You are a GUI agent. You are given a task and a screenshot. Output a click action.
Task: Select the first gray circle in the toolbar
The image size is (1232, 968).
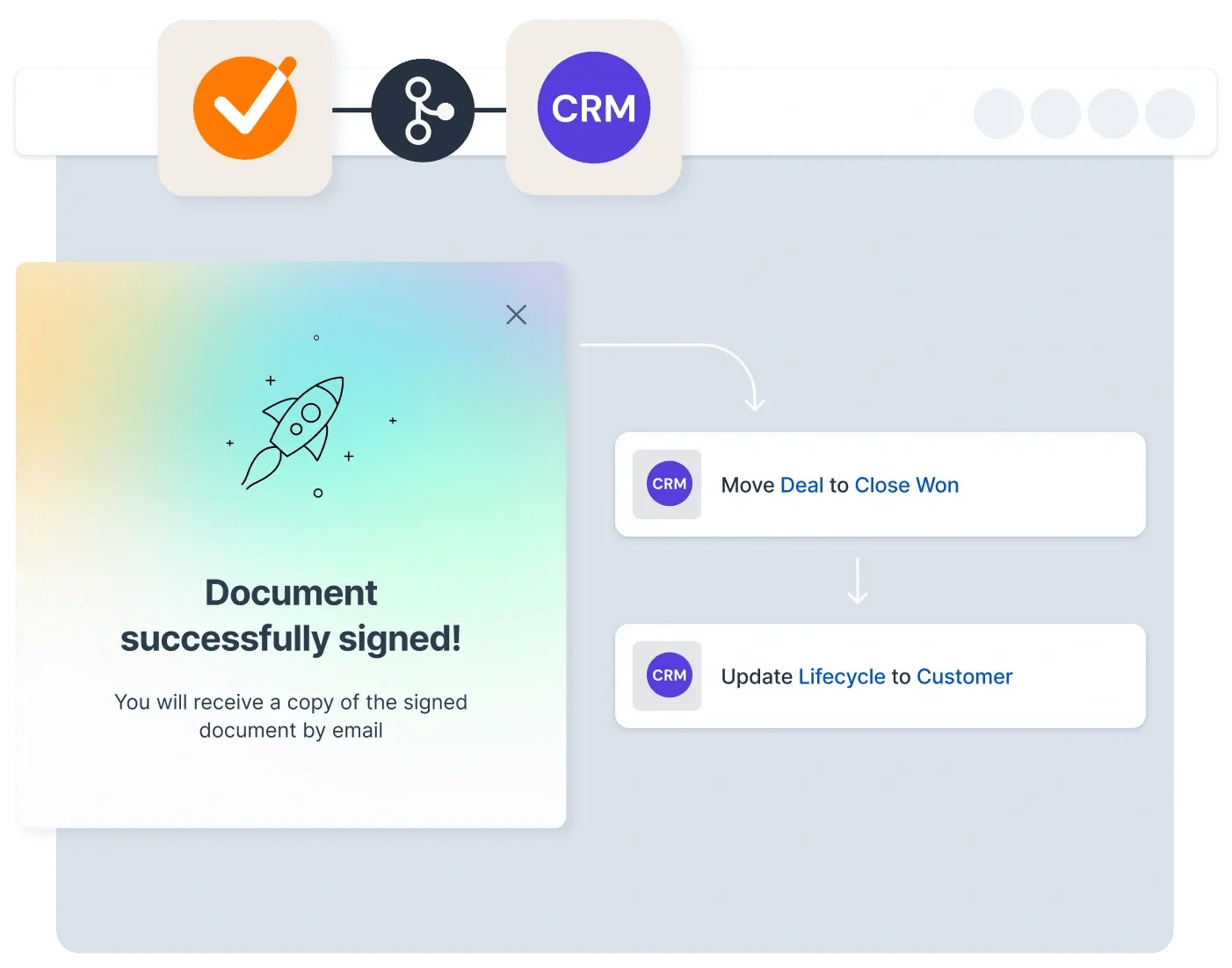997,112
